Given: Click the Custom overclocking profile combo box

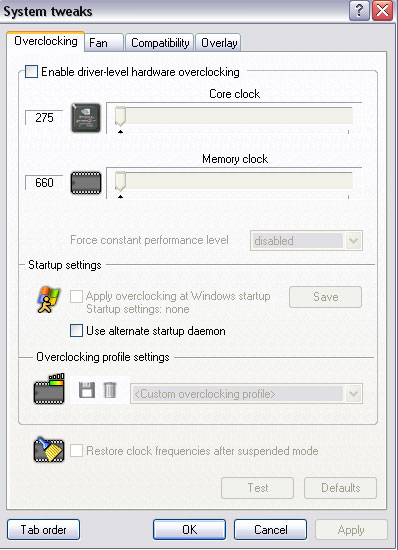Looking at the screenshot, I should [246, 394].
